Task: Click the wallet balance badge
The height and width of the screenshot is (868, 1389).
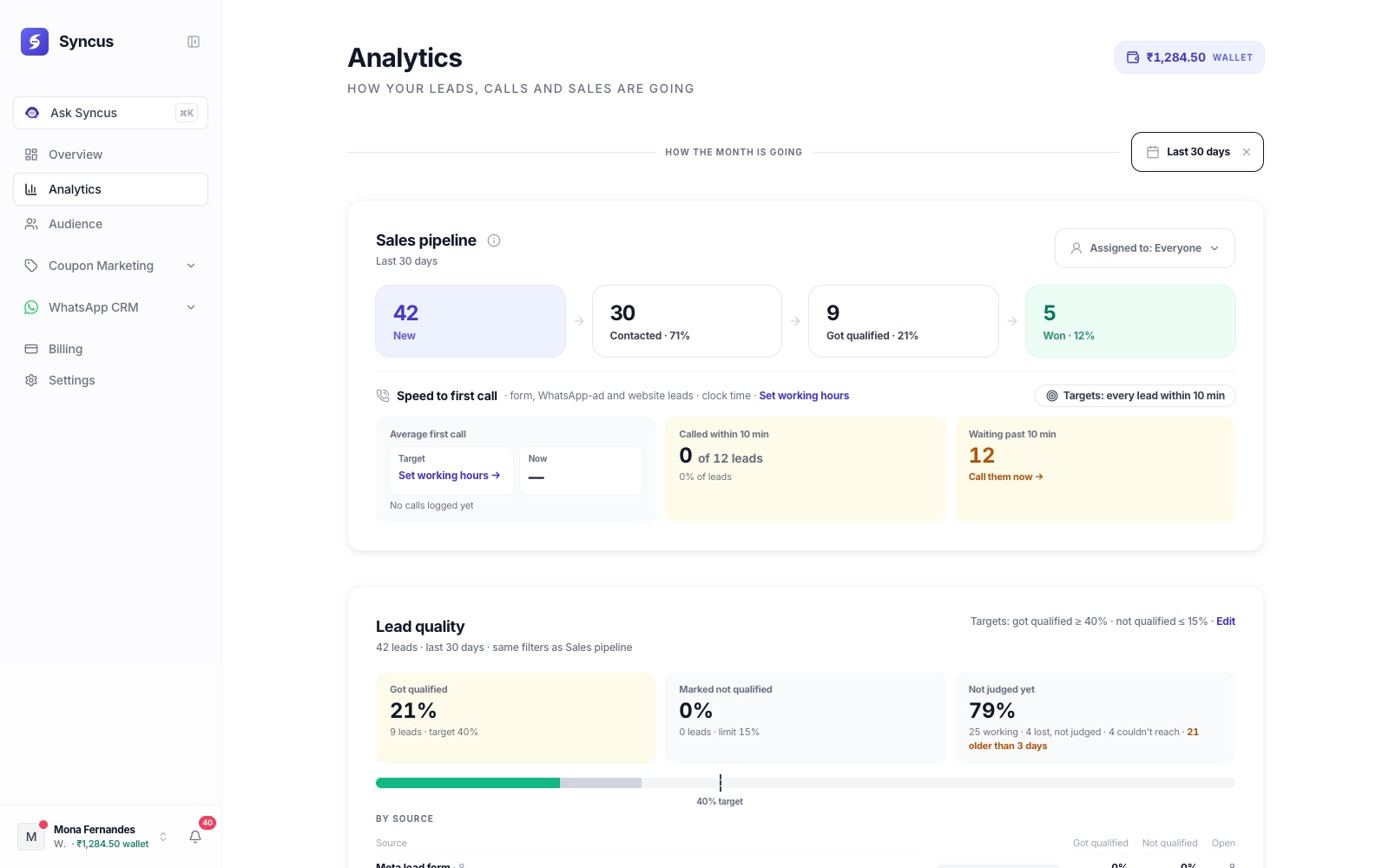Action: click(1189, 57)
